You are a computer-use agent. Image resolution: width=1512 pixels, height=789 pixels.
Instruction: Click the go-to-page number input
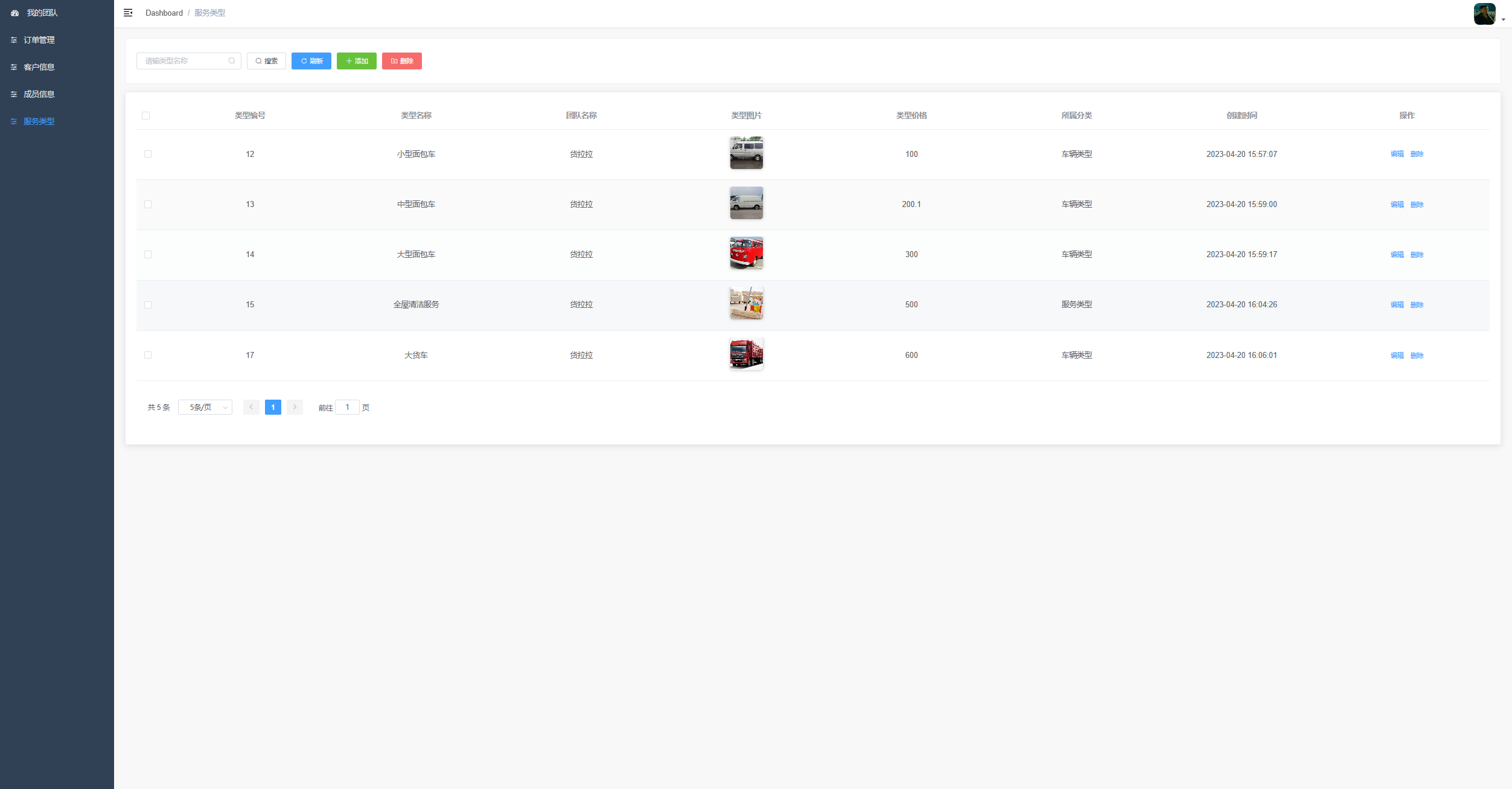tap(347, 407)
